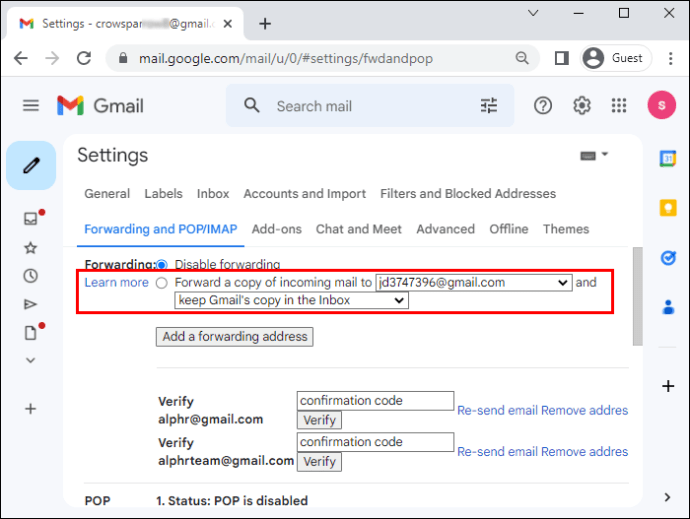
Task: Open Google Calendar side panel
Action: (668, 158)
